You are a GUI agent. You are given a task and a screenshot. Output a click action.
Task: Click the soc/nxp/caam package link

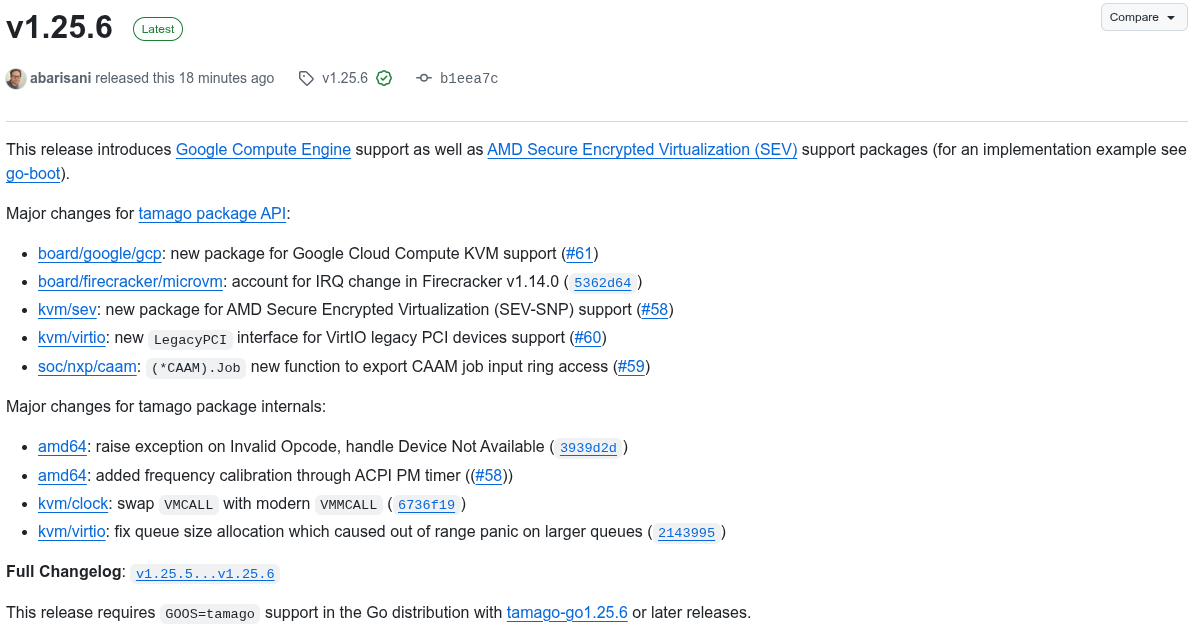pyautogui.click(x=87, y=366)
